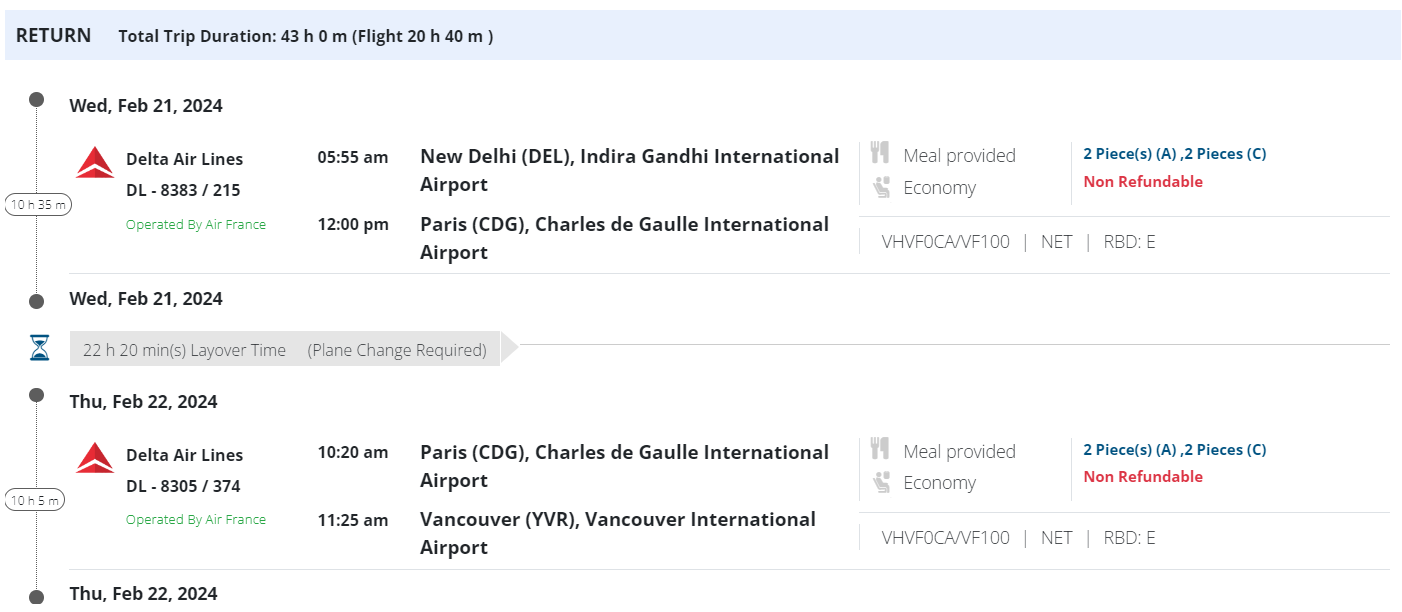This screenshot has height=612, width=1402.
Task: Click Non Refundable on the Paris–Vancouver flight
Action: tap(1143, 477)
